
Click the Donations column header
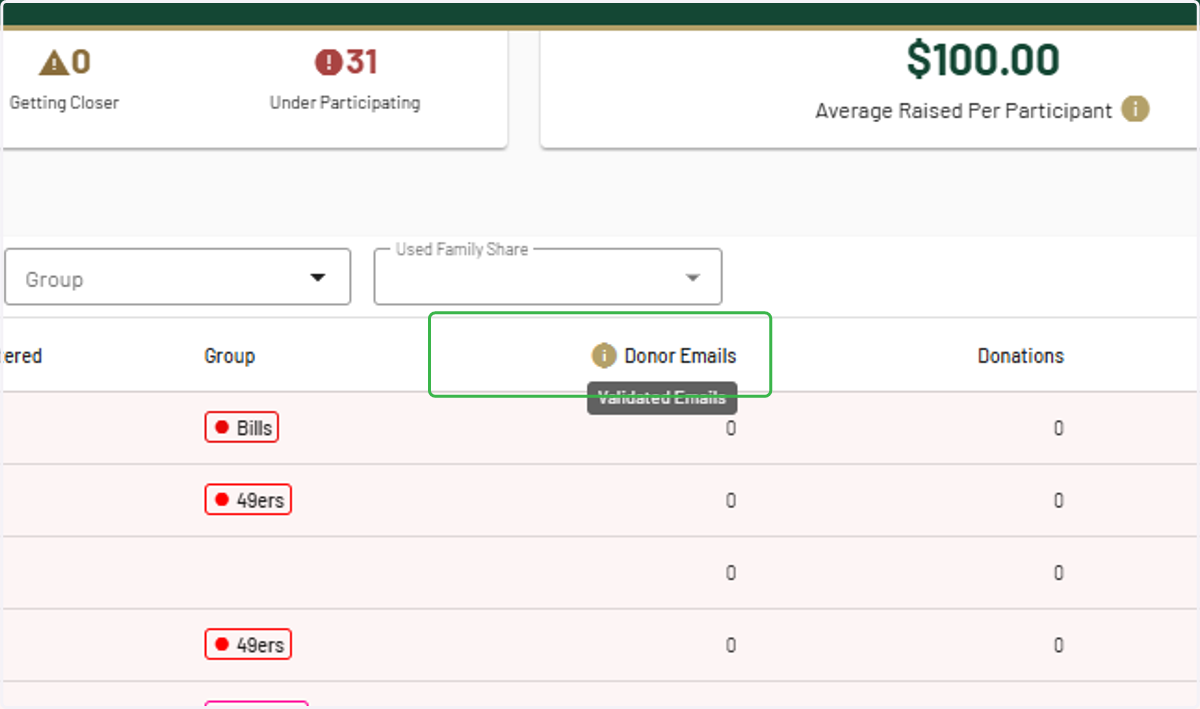(x=1020, y=356)
